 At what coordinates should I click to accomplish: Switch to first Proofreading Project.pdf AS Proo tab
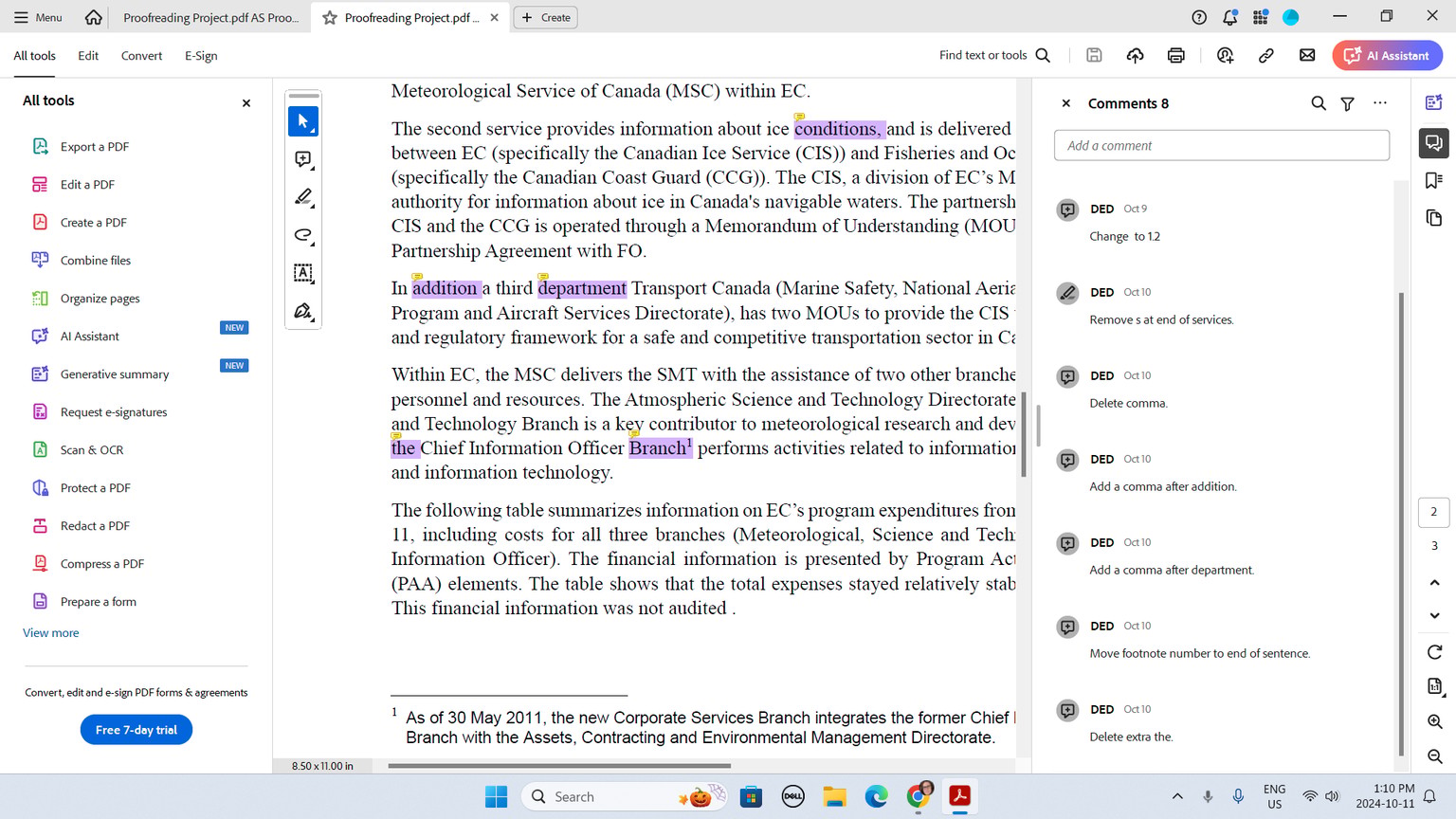click(x=210, y=17)
